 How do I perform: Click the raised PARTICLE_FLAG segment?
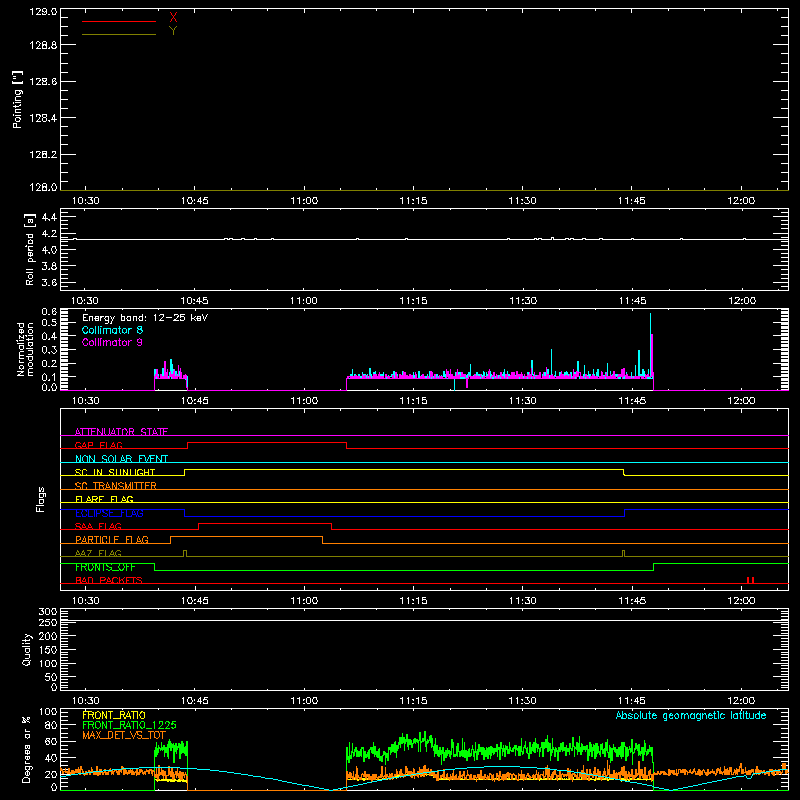pyautogui.click(x=246, y=537)
